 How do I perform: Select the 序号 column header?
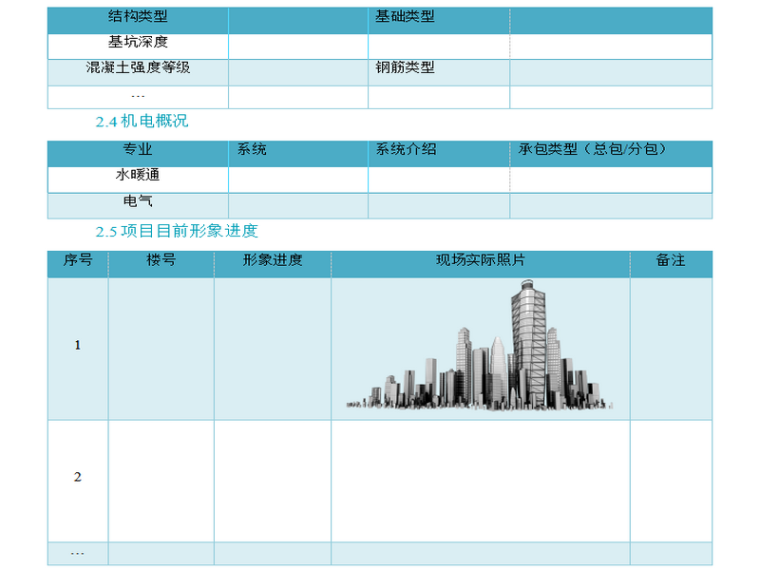78,261
